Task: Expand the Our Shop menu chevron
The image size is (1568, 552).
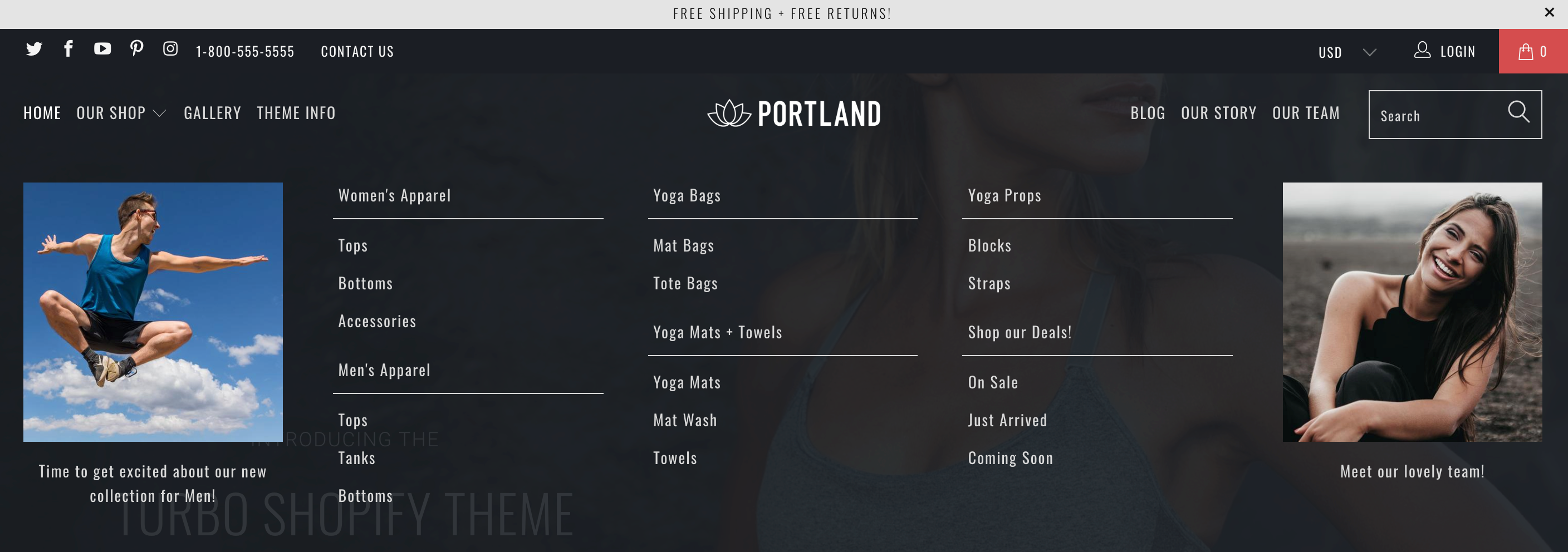Action: coord(159,114)
